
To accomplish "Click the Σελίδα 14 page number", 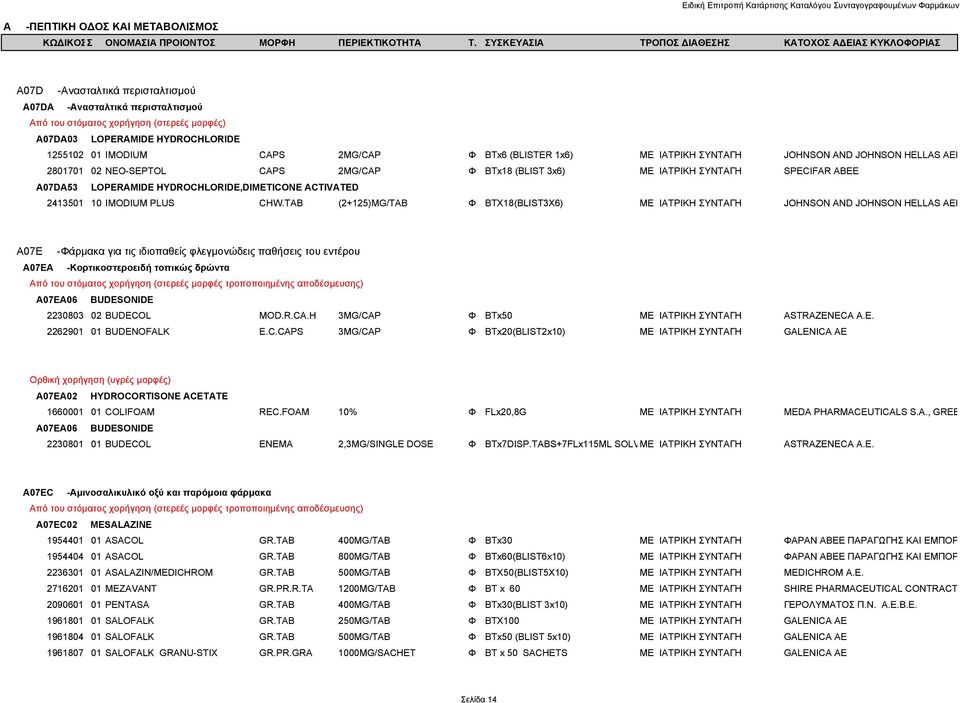I will 479,699.
